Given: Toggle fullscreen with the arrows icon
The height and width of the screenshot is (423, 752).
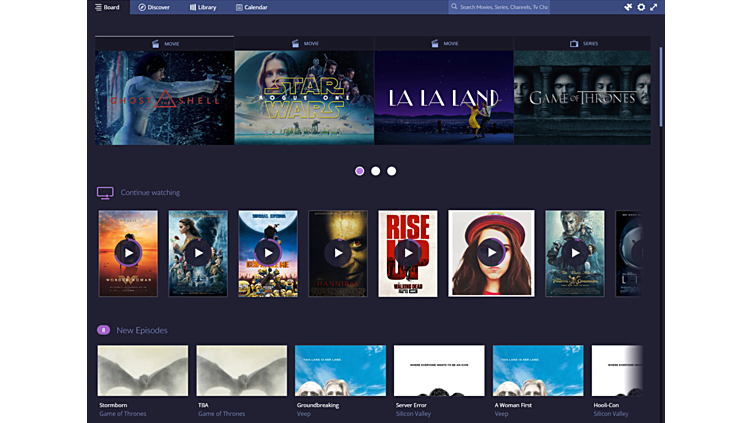Looking at the screenshot, I should coord(654,7).
